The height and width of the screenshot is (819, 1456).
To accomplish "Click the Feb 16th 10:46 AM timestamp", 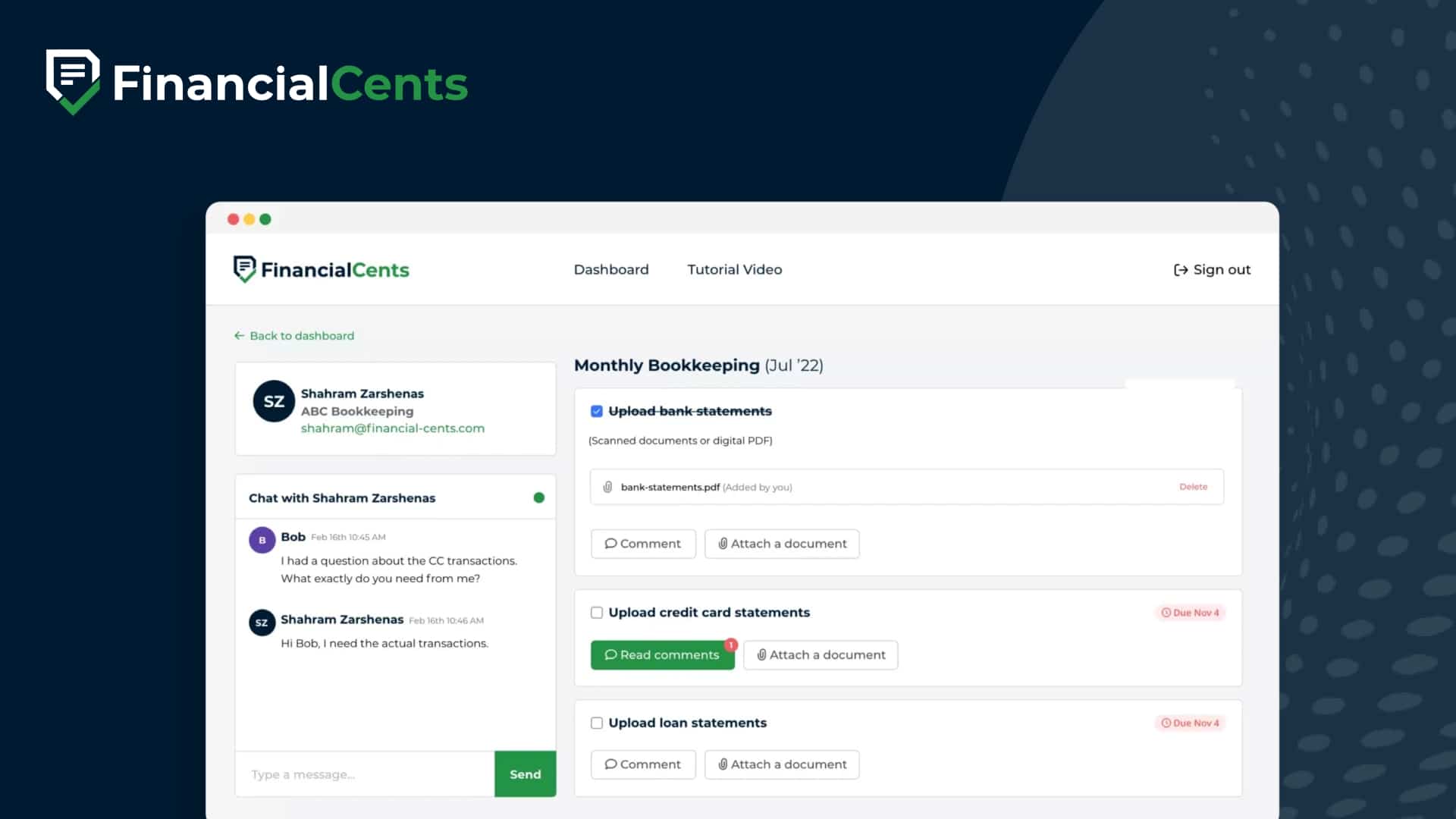I will pos(446,620).
